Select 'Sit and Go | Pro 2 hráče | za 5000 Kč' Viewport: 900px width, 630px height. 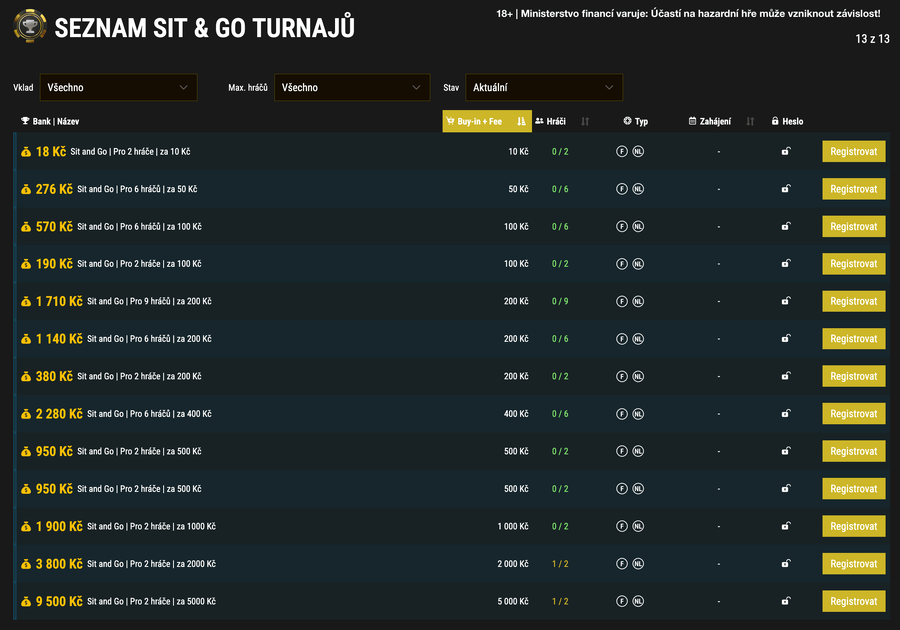(x=152, y=601)
